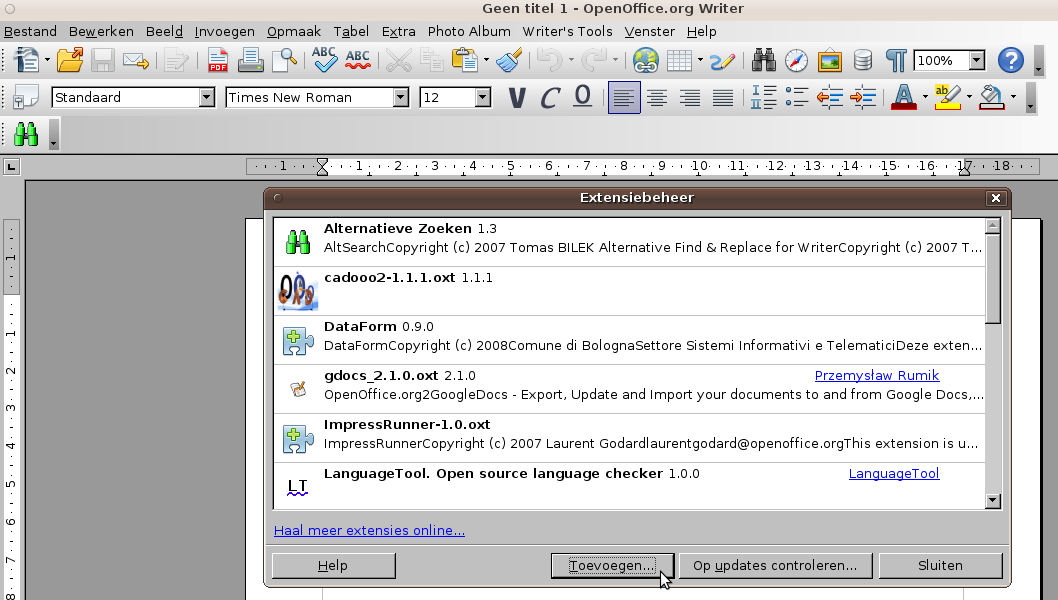Click the Export as PDF icon
Image resolution: width=1058 pixels, height=600 pixels.
click(x=218, y=61)
